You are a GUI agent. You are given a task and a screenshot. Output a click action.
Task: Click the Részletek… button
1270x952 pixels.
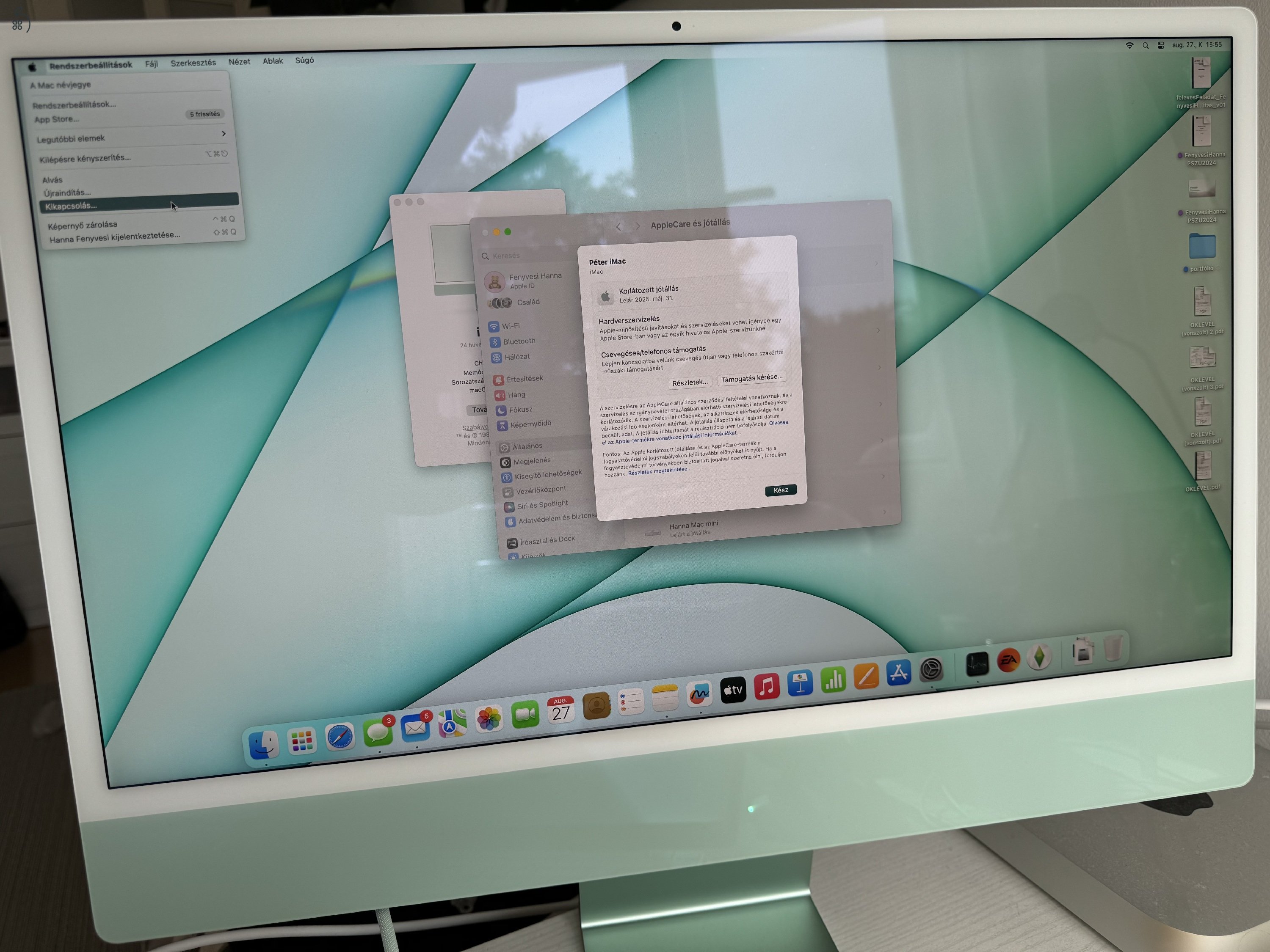[690, 382]
